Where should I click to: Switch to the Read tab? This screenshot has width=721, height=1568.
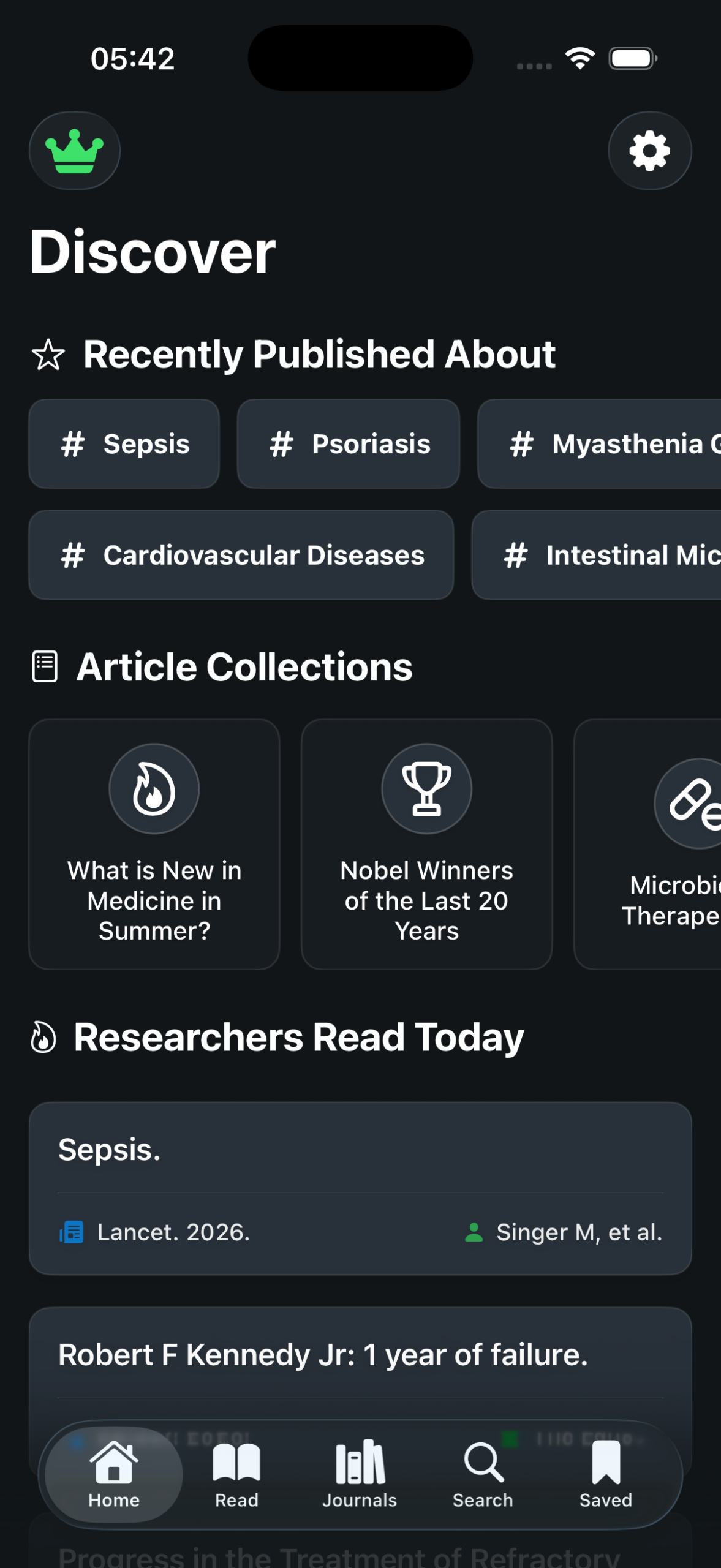[x=236, y=1474]
